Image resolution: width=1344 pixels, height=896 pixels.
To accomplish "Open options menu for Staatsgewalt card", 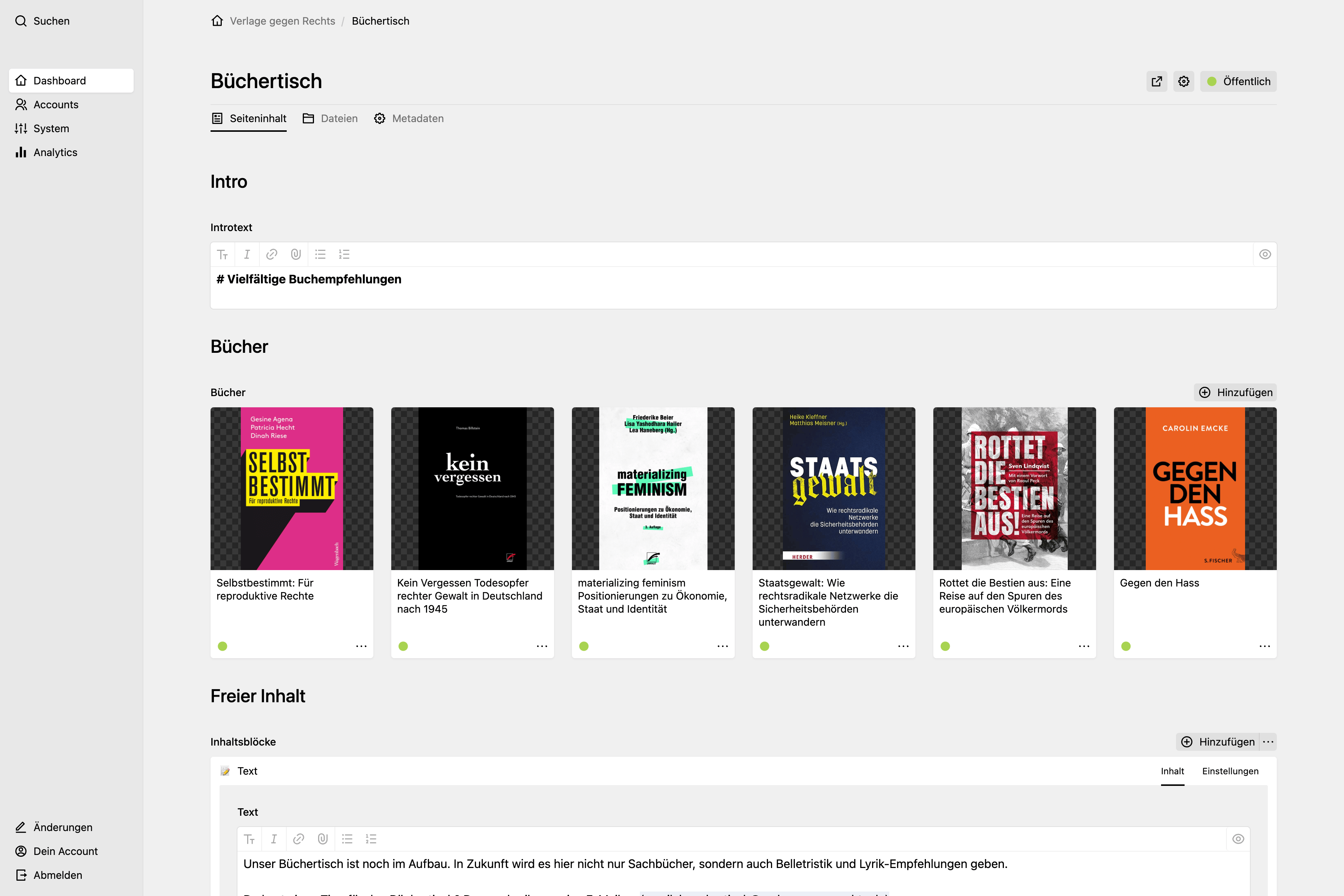I will pos(903,646).
